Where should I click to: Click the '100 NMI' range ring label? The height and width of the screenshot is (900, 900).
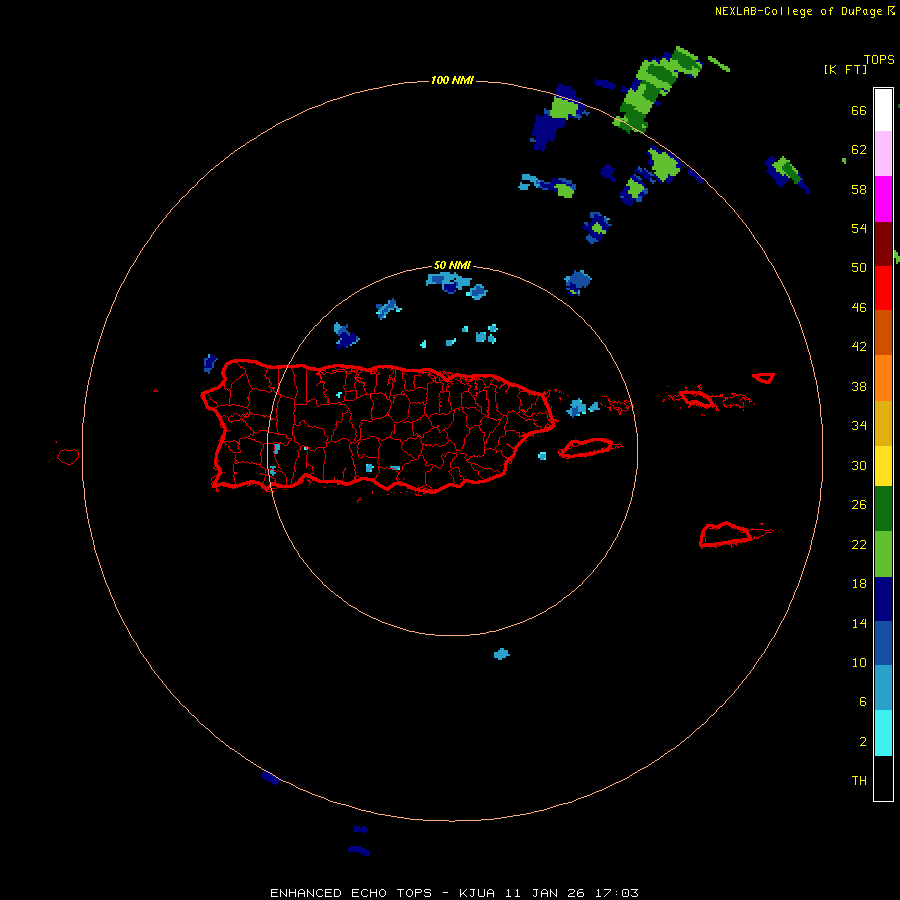[x=452, y=80]
